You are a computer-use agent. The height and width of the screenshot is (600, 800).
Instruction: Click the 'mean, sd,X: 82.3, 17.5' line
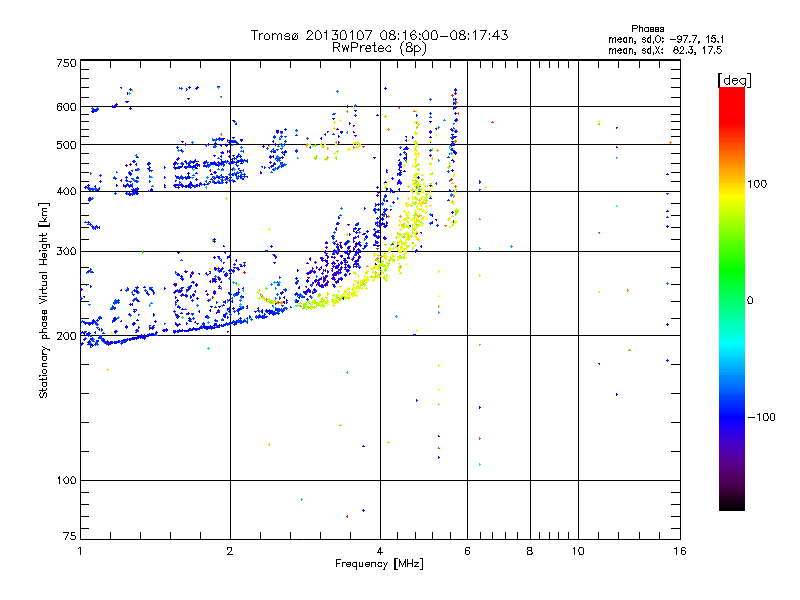665,50
